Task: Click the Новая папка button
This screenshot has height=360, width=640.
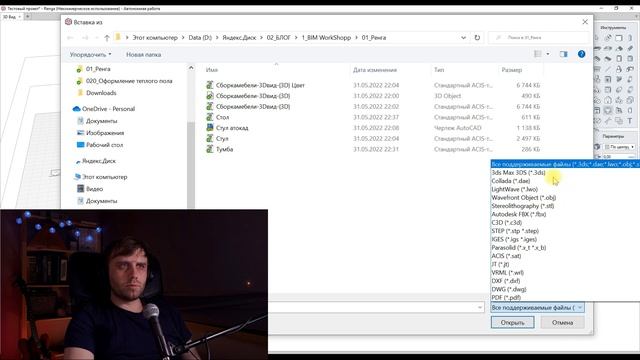Action: [x=143, y=54]
